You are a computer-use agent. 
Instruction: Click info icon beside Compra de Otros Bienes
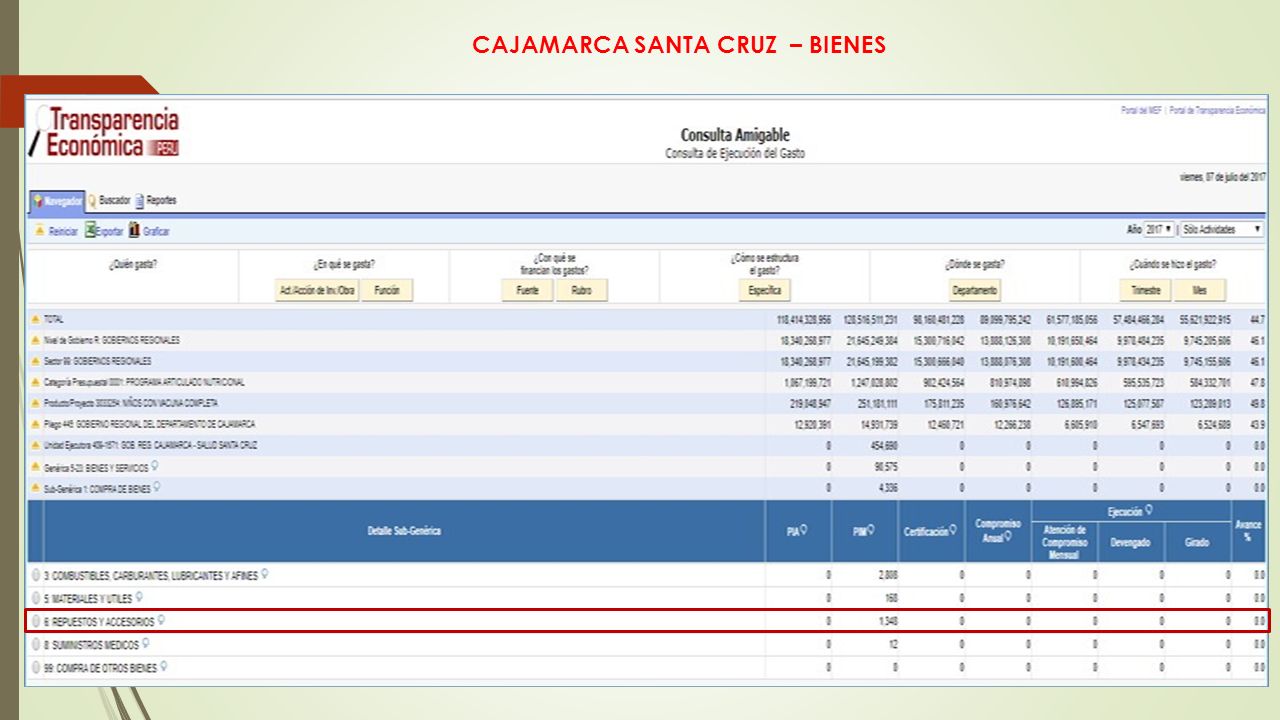(x=164, y=666)
